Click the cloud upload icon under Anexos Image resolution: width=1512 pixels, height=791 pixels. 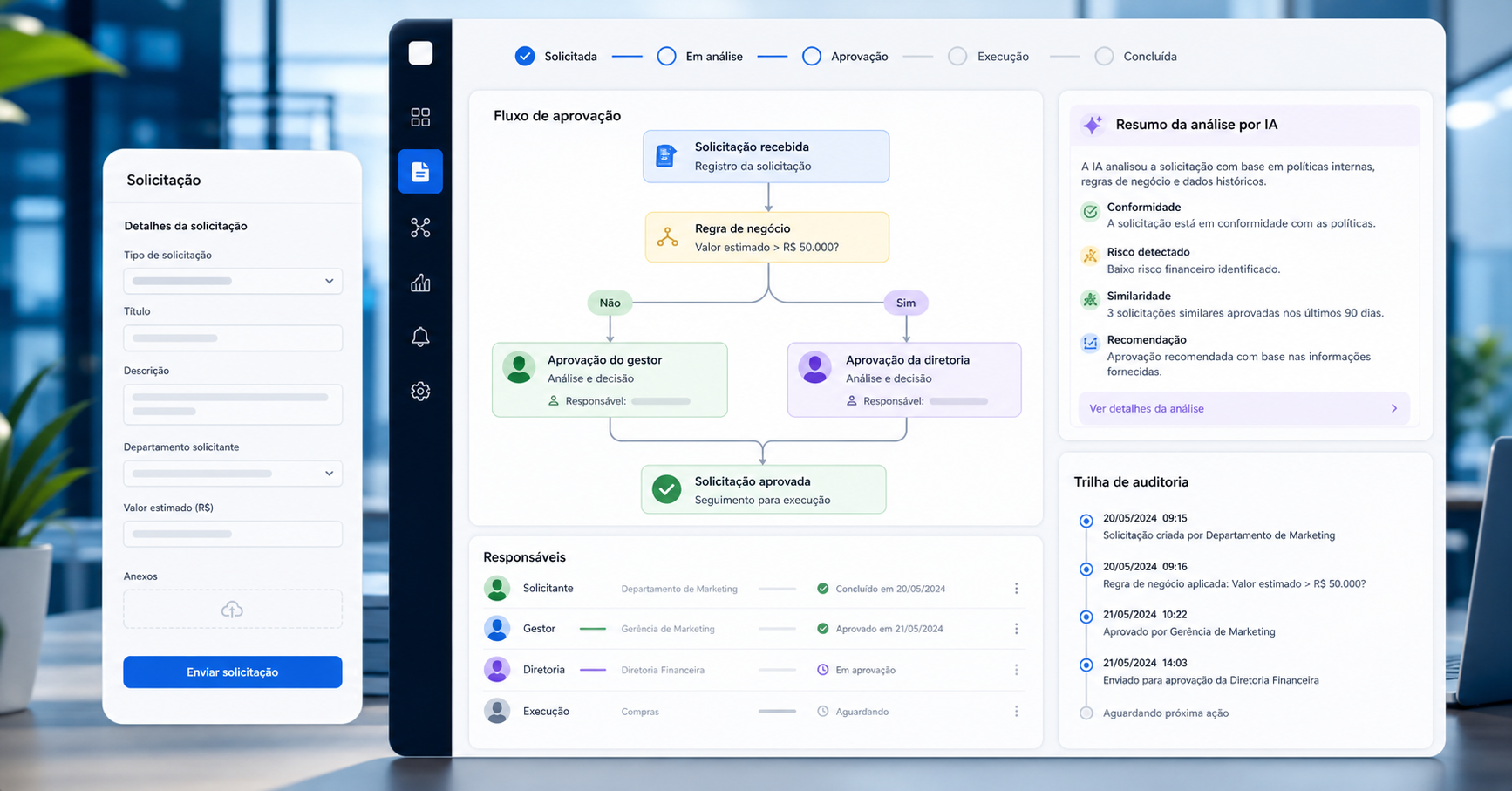click(x=232, y=610)
